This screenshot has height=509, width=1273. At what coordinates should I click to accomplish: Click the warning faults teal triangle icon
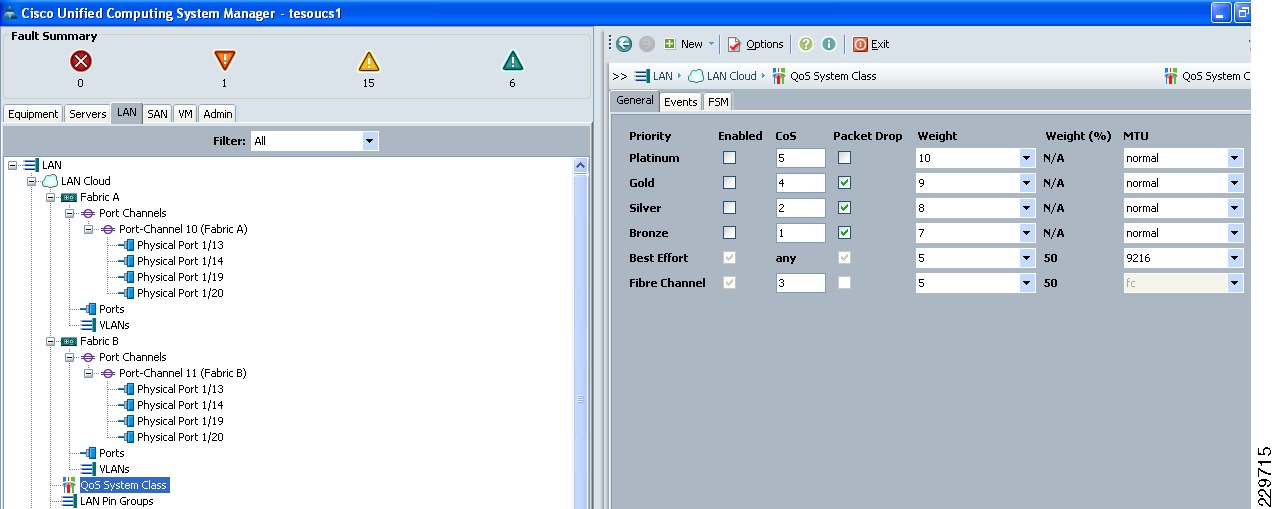click(x=512, y=61)
